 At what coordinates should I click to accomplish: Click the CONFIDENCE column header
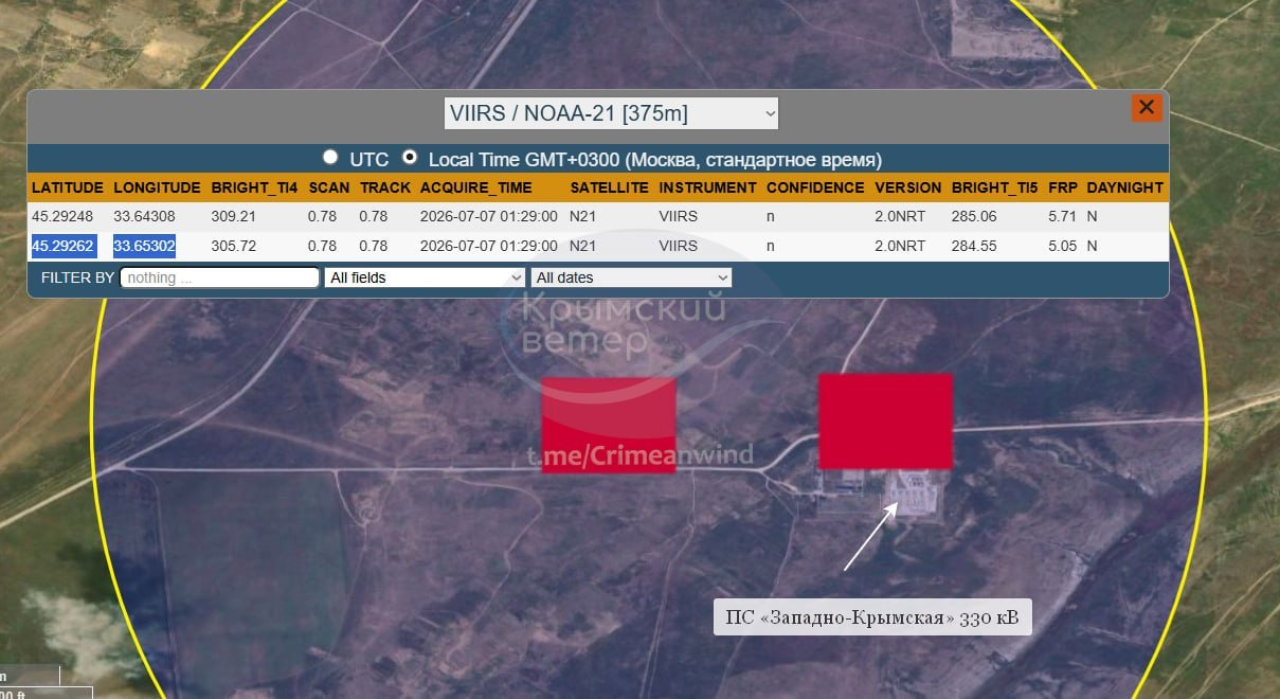(815, 187)
